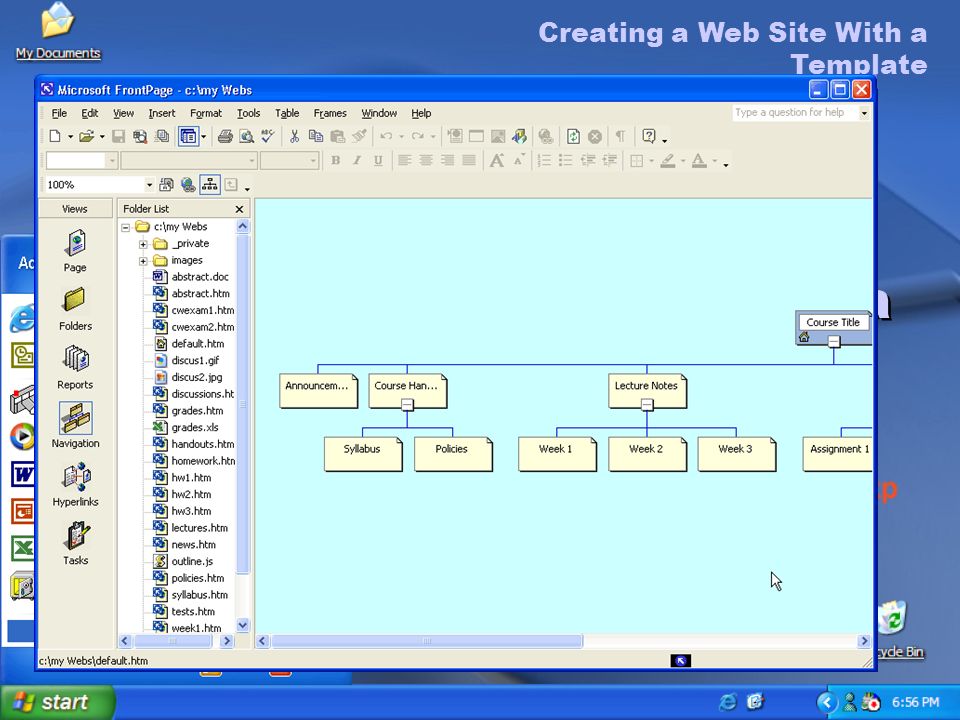Open My Documents desktop icon
Image resolution: width=960 pixels, height=720 pixels.
tap(58, 31)
